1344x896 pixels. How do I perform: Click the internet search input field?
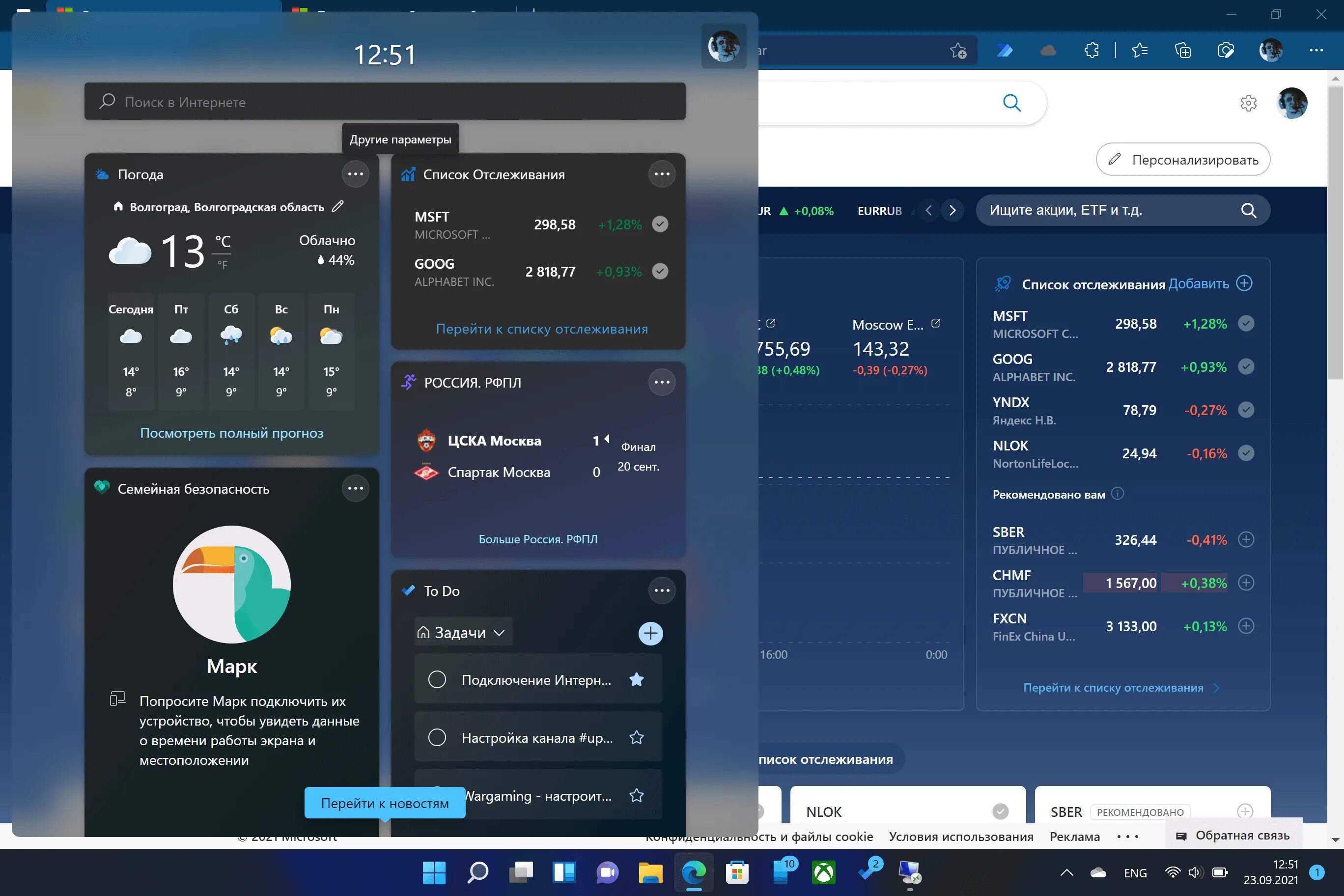385,101
